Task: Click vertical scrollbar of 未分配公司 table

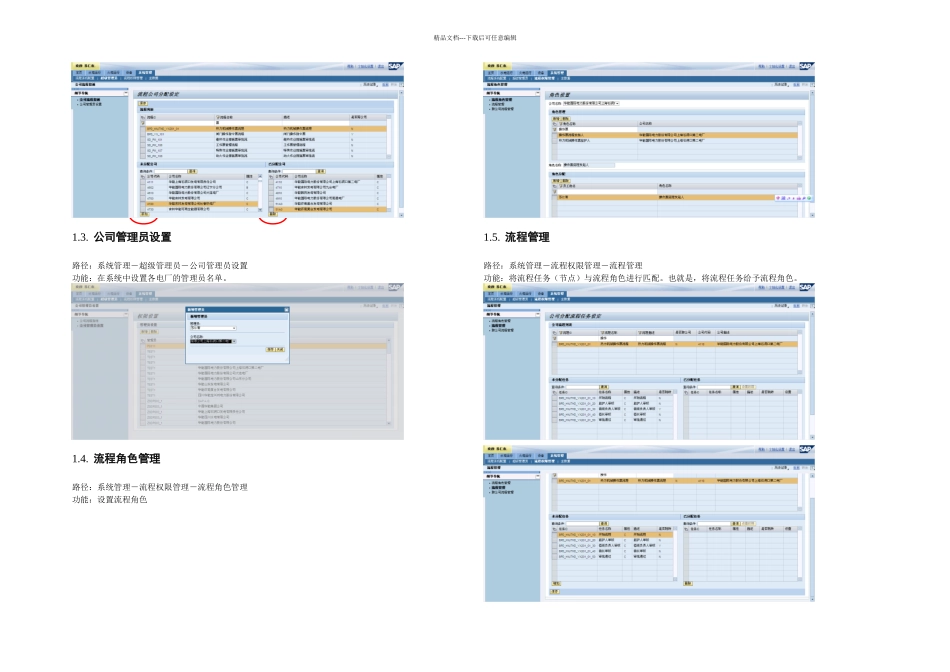Action: click(261, 193)
